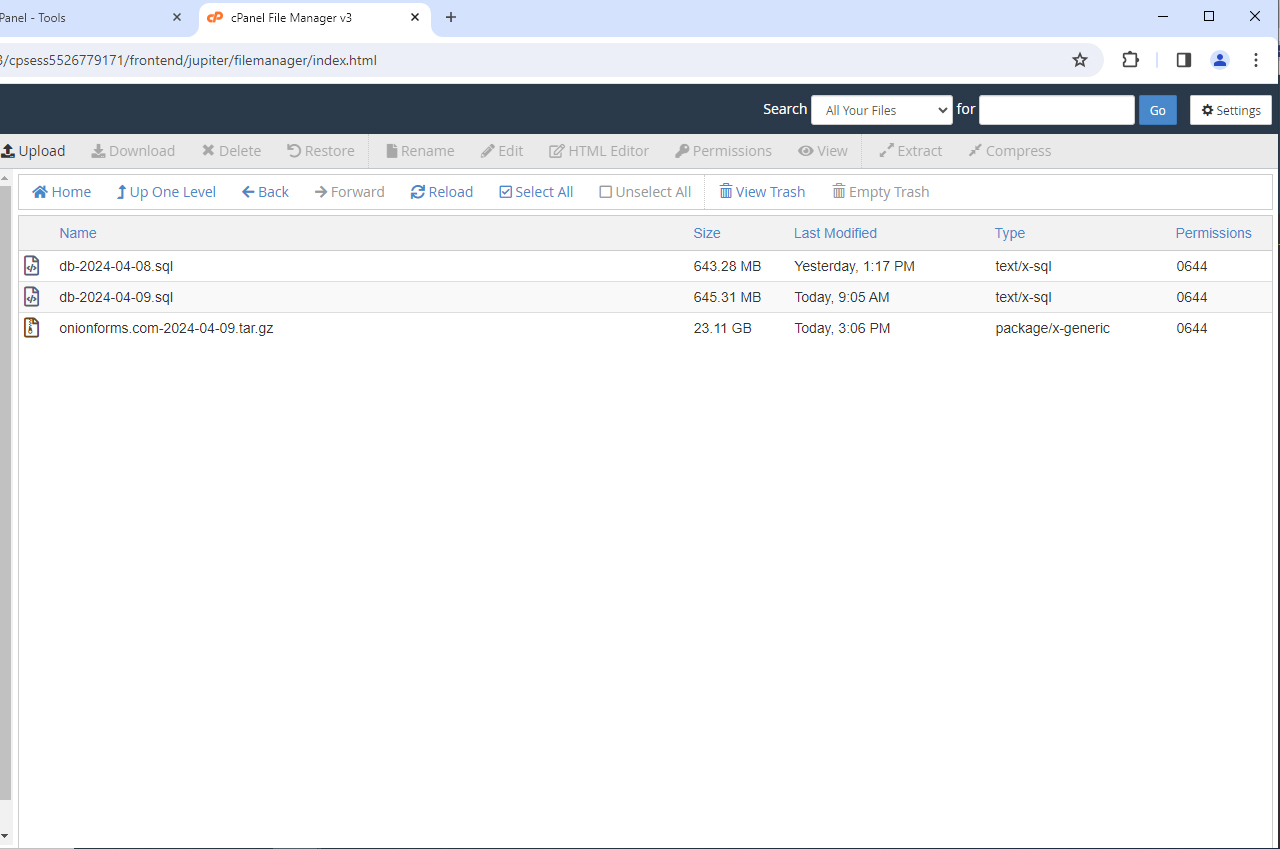1280x849 pixels.
Task: Sort files by Size column
Action: (707, 233)
